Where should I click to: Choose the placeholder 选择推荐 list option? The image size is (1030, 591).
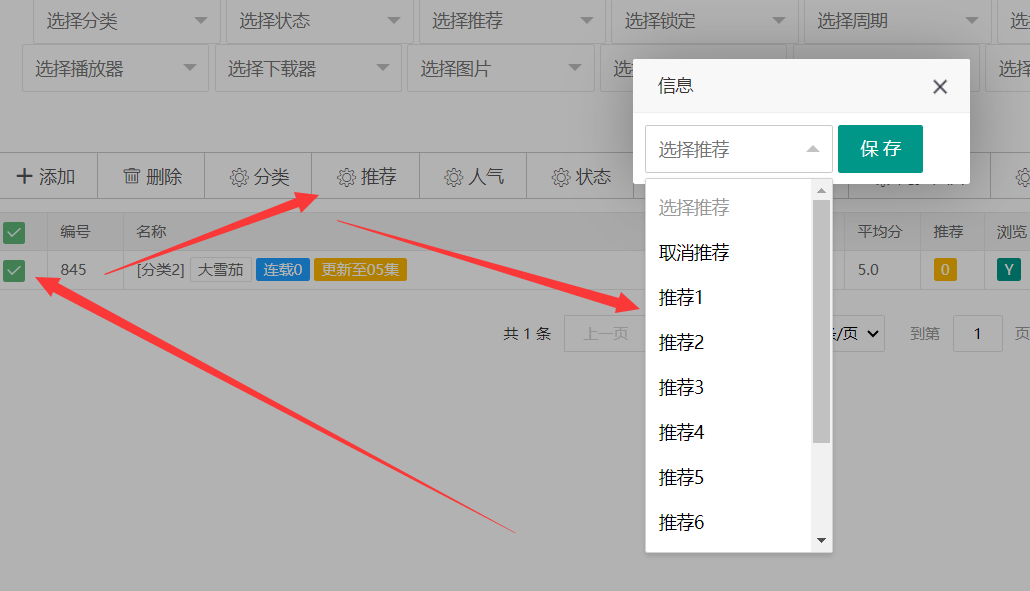728,208
